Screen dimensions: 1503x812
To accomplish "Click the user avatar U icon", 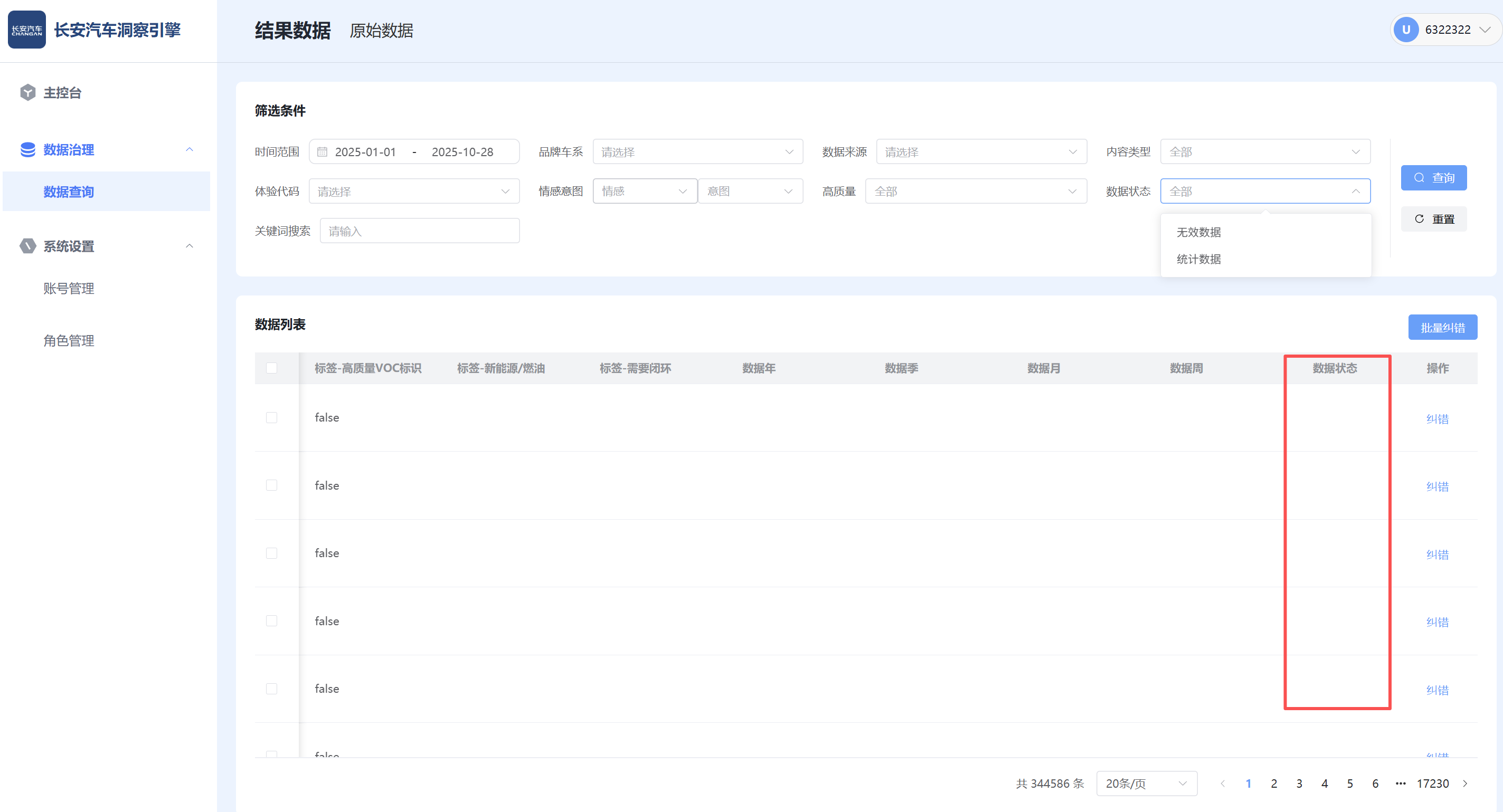I will (1405, 30).
